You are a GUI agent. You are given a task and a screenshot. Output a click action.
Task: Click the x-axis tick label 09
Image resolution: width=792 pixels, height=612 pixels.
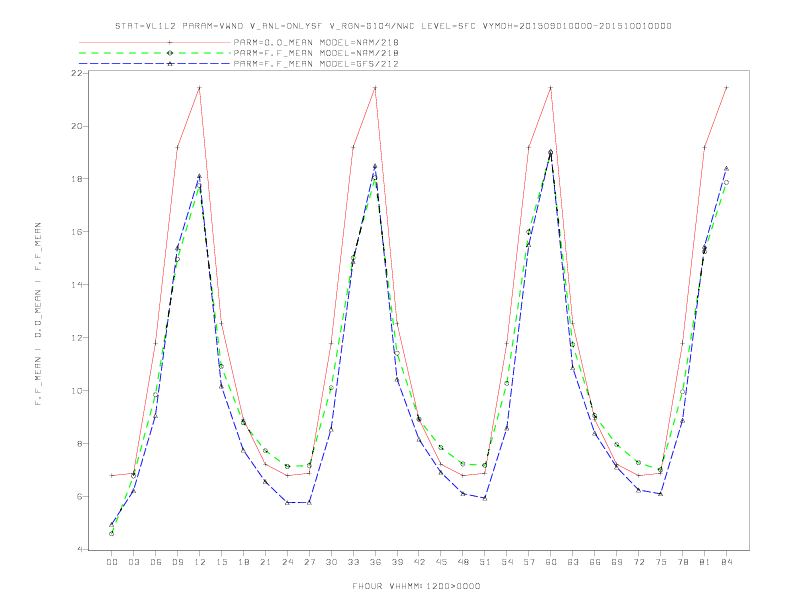pos(177,562)
